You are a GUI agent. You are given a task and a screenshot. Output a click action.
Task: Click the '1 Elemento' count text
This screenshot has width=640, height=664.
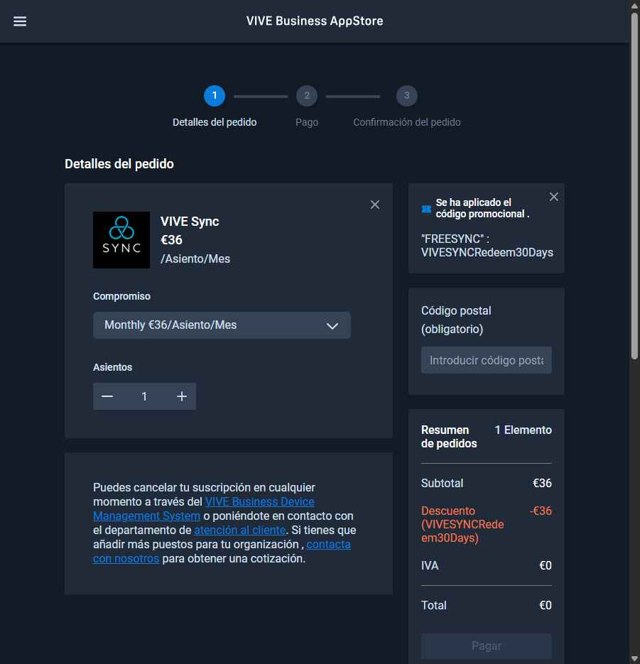[523, 430]
